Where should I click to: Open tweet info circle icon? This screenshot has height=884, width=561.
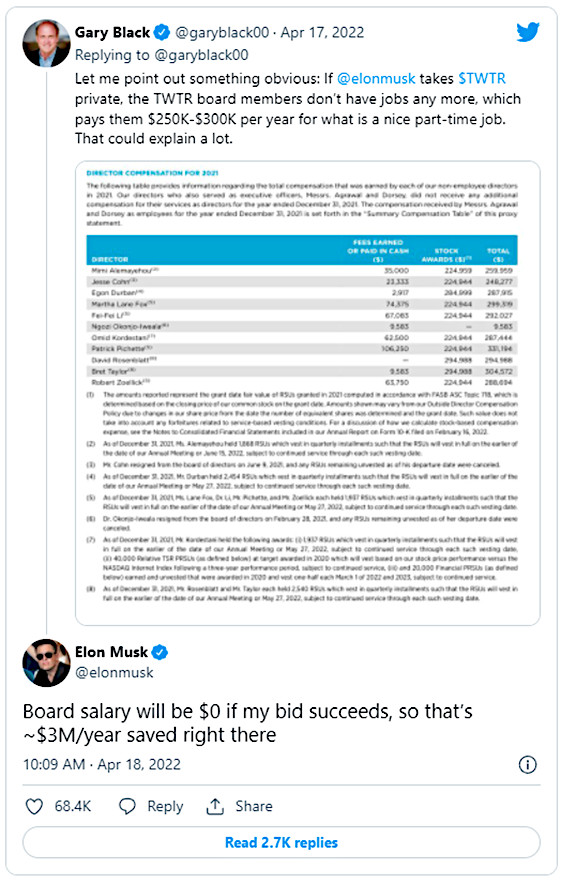(528, 765)
